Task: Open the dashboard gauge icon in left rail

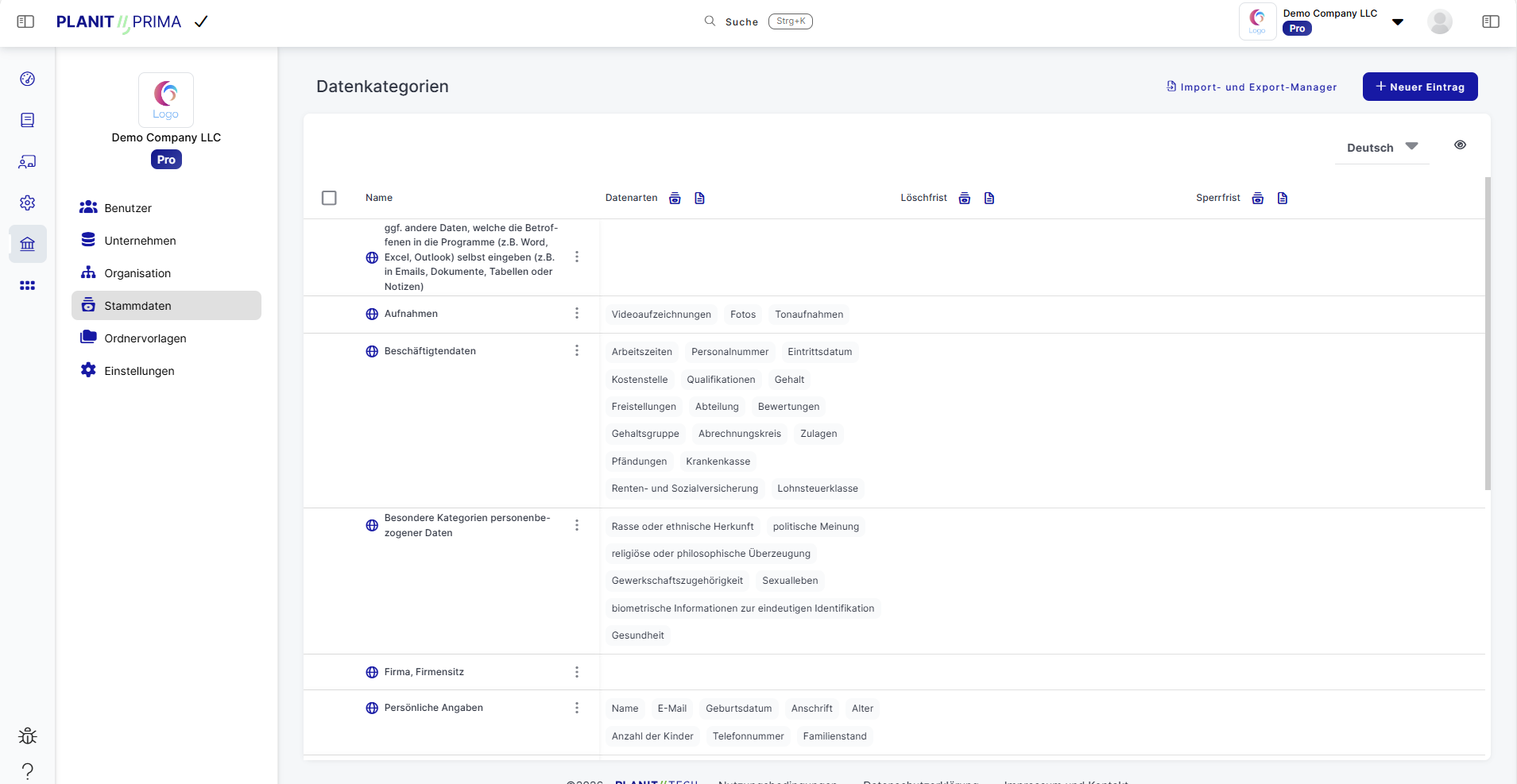Action: 28,79
